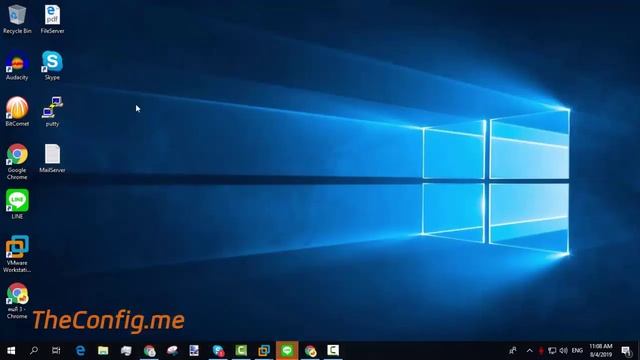This screenshot has width=640, height=360.
Task: Open Task View from the taskbar
Action: 56,351
